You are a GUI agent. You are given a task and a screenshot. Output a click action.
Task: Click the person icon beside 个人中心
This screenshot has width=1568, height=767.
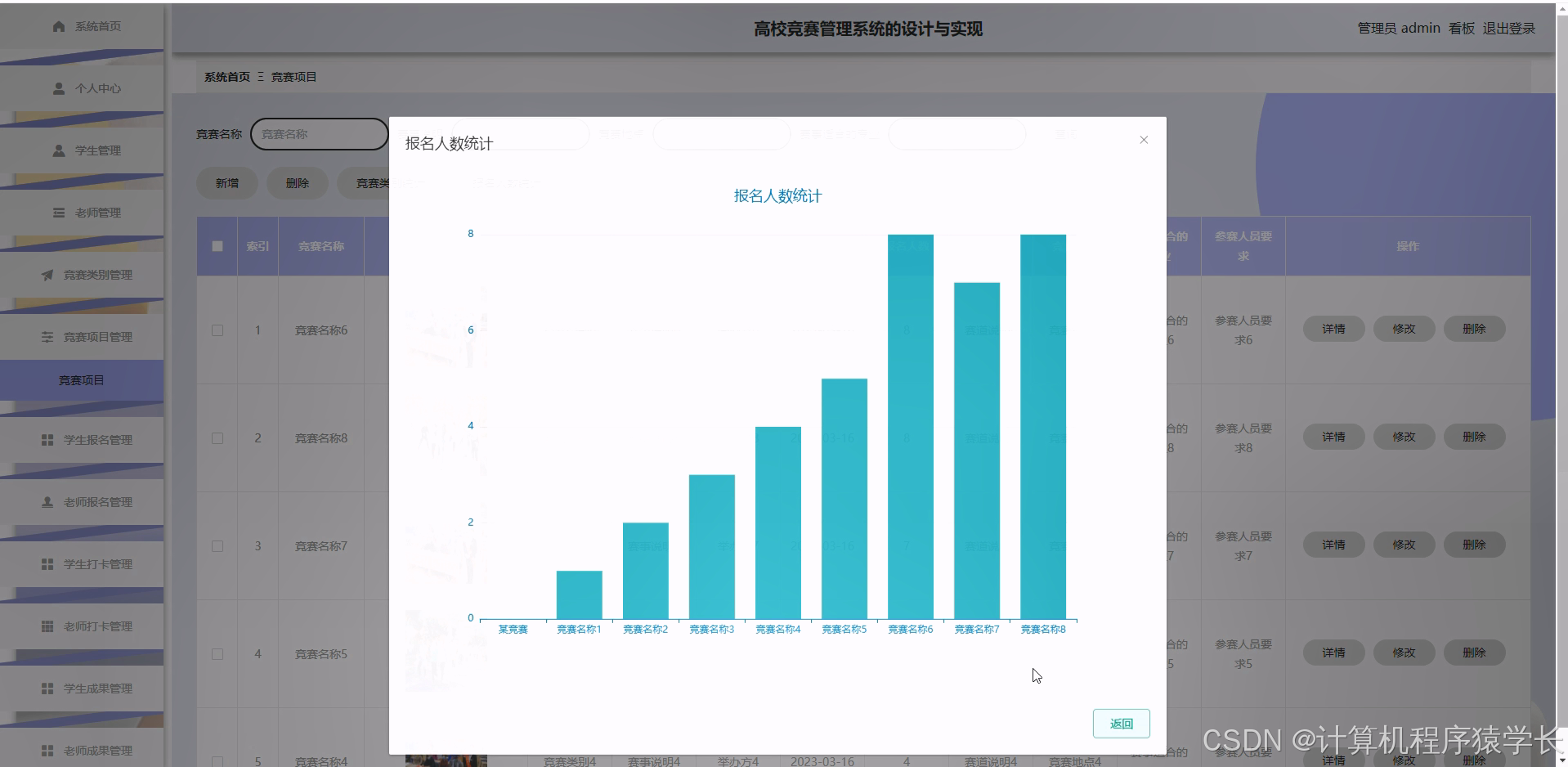[x=59, y=88]
